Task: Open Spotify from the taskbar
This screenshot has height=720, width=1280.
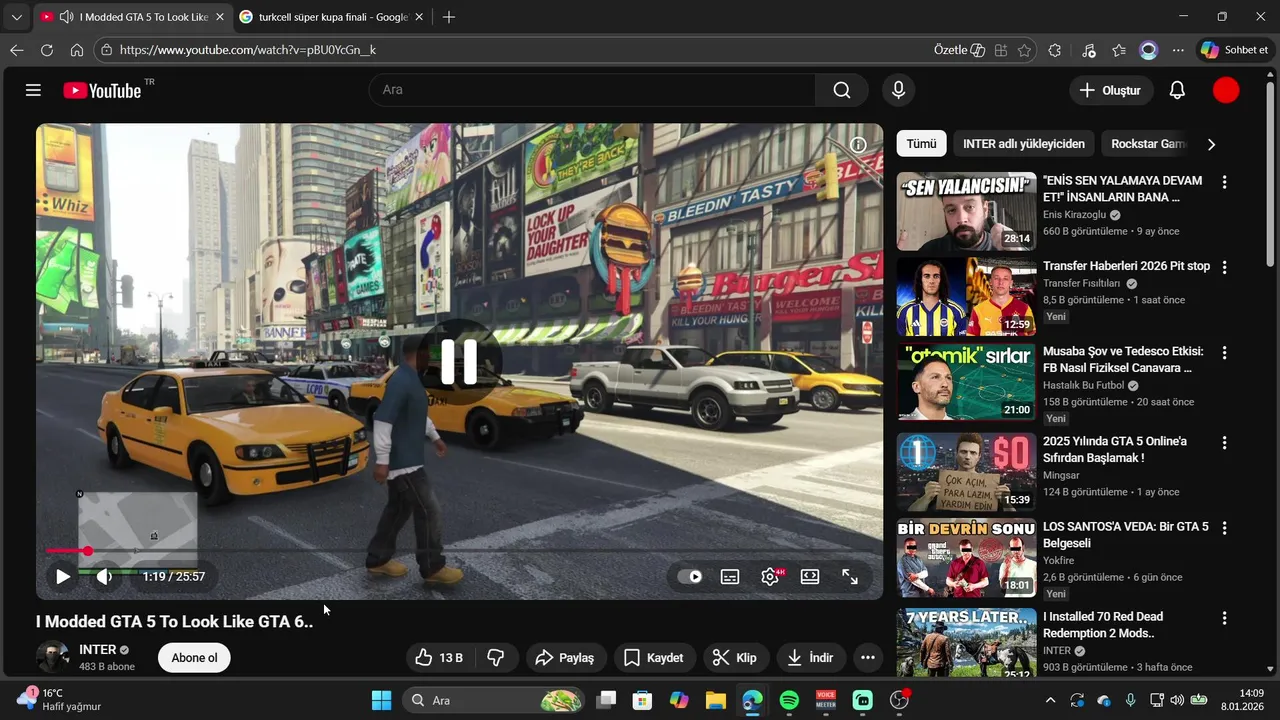Action: pos(789,700)
